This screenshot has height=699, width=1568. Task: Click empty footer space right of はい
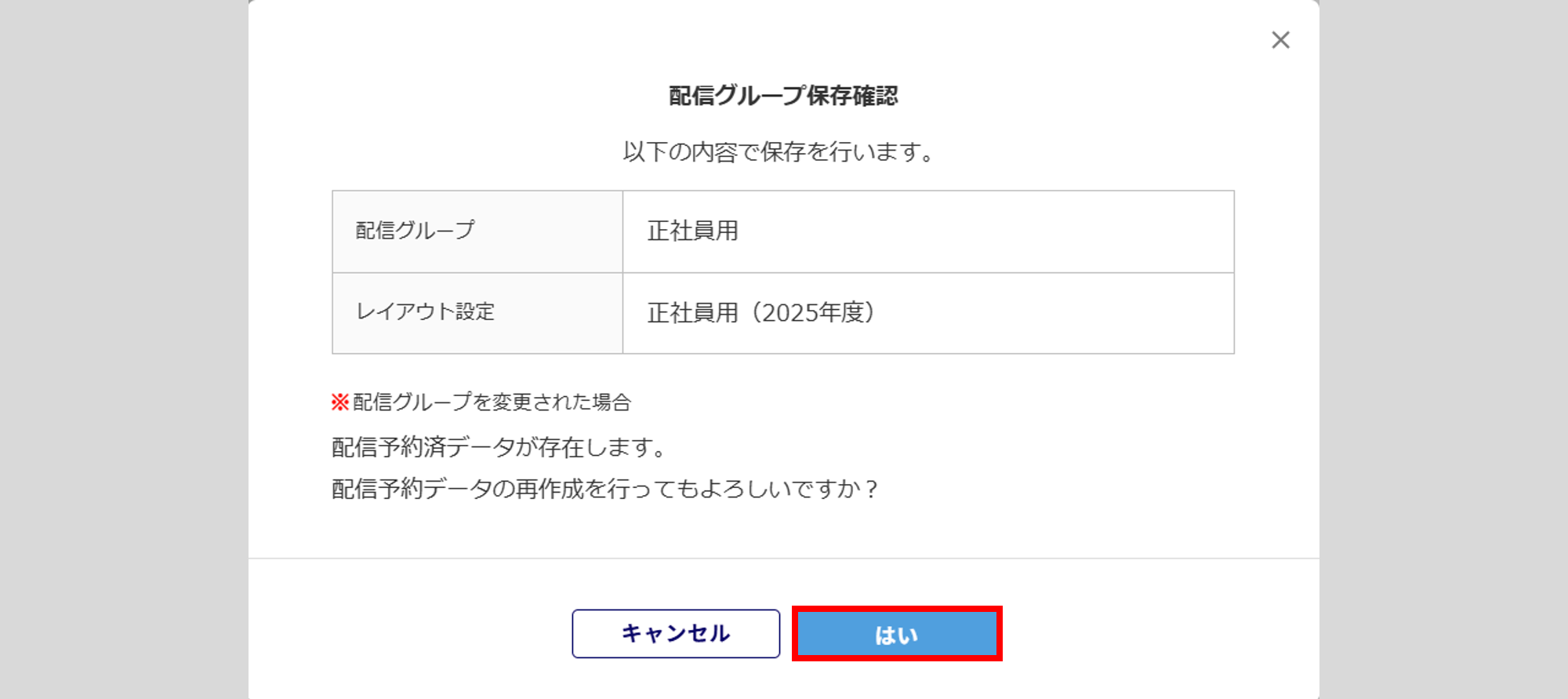point(1160,634)
